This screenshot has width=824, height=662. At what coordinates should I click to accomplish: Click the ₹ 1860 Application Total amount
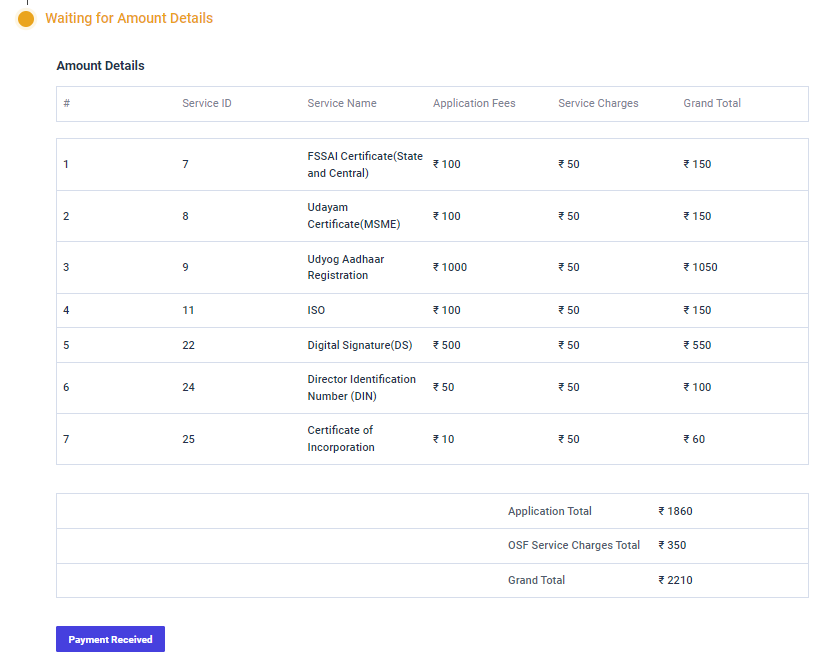point(675,511)
